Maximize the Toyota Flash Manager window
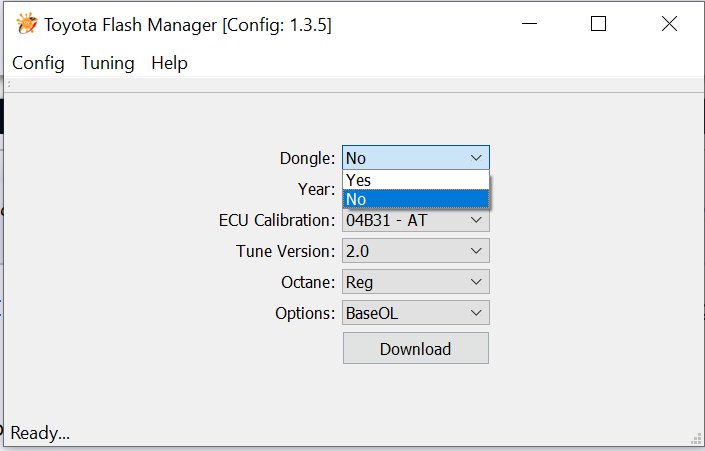Viewport: 705px width, 451px height. [598, 24]
